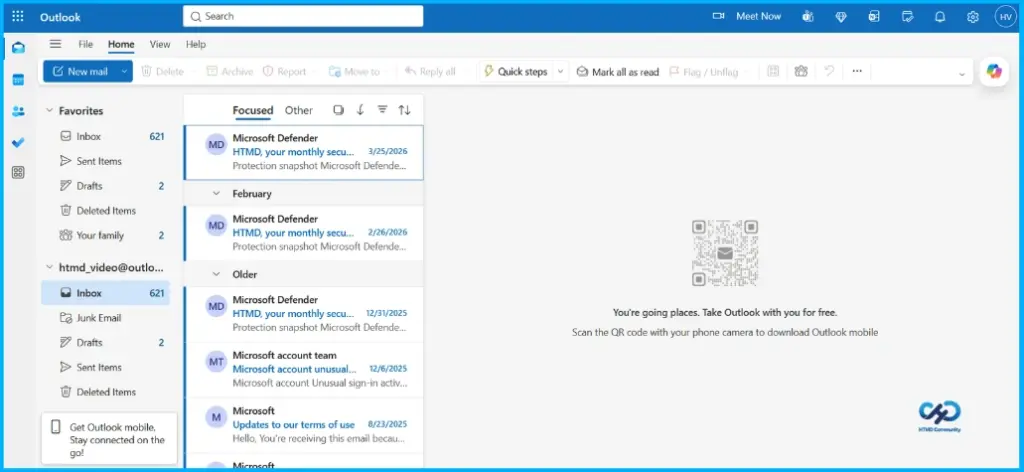The height and width of the screenshot is (472, 1024).
Task: Click the jump-to down arrow in list header
Action: coord(360,110)
